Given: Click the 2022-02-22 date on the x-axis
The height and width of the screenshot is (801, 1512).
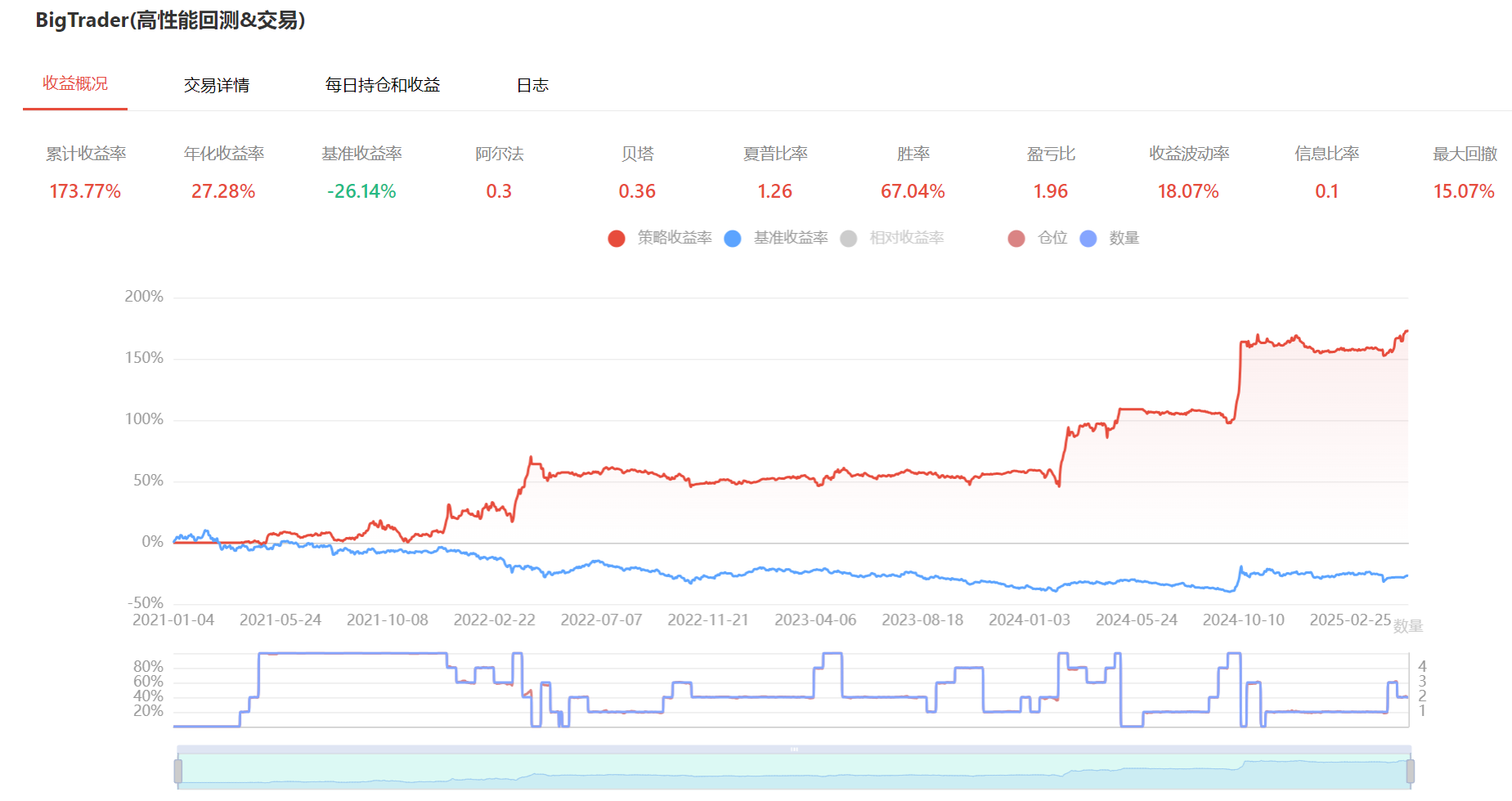Looking at the screenshot, I should pyautogui.click(x=495, y=620).
